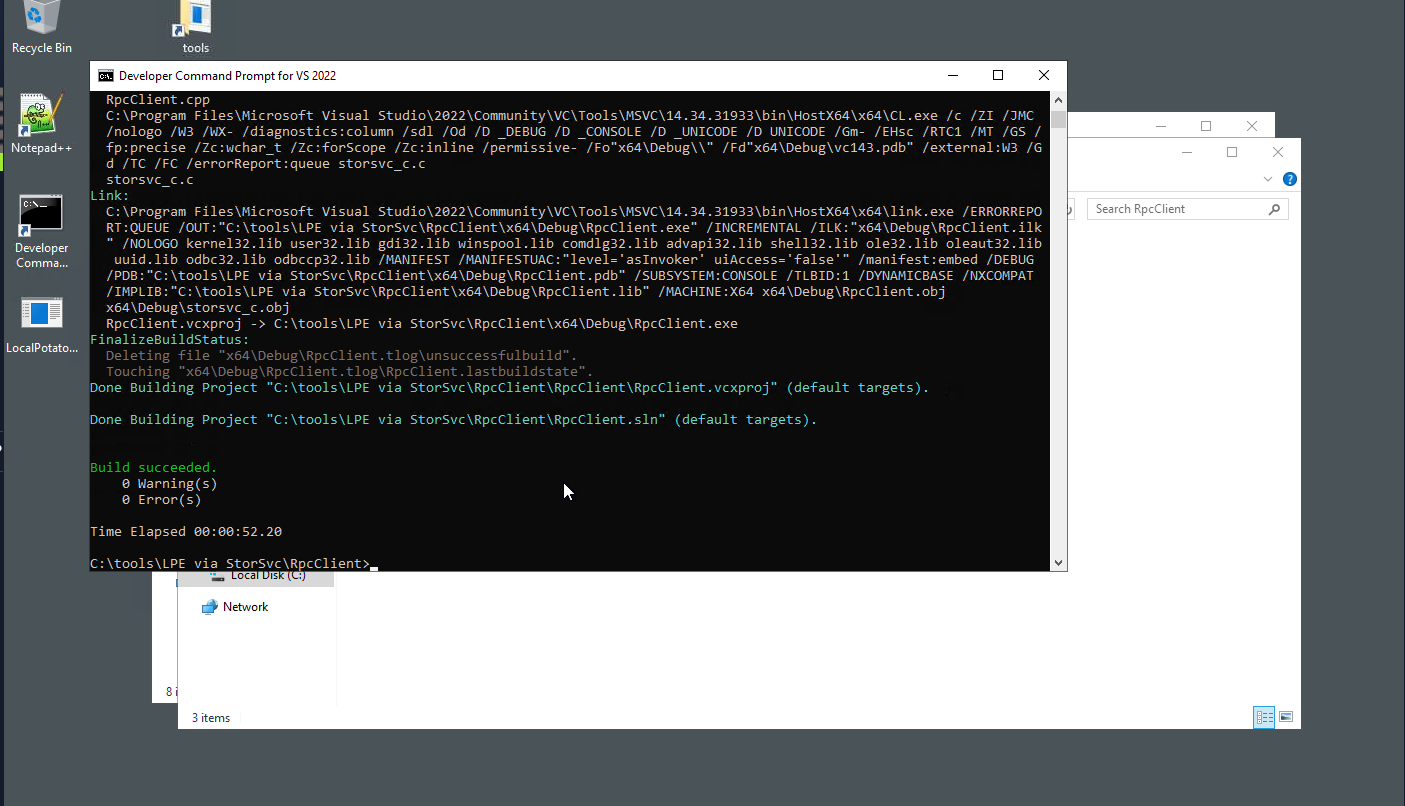
Task: Click the "FinalizeBuildStatus:" console line
Action: pos(170,339)
